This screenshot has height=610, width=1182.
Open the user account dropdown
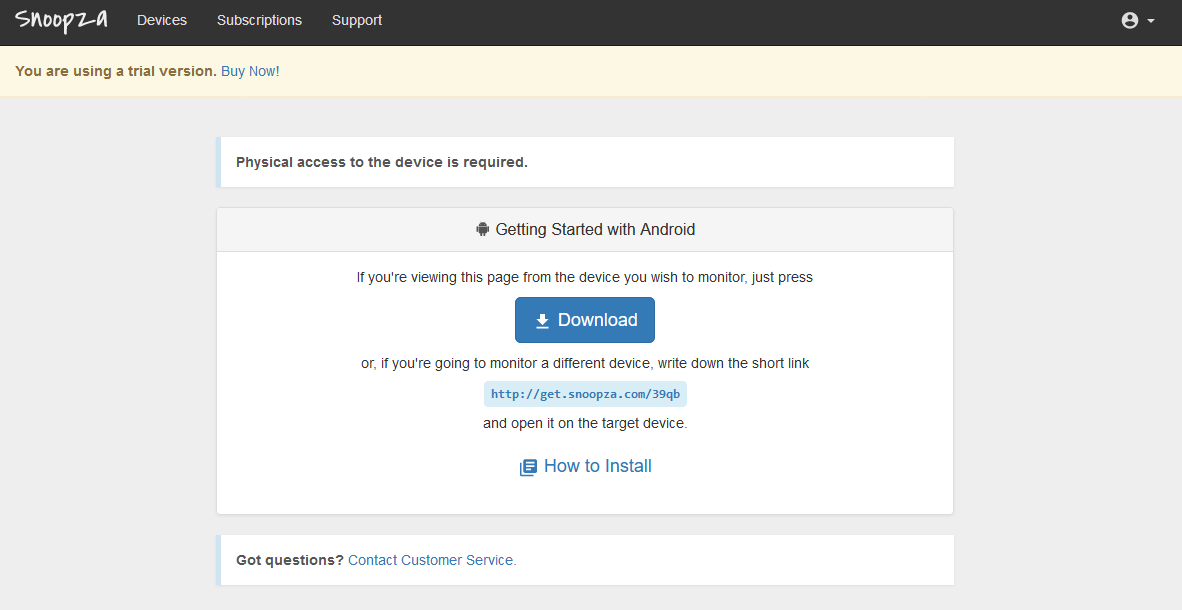1138,20
